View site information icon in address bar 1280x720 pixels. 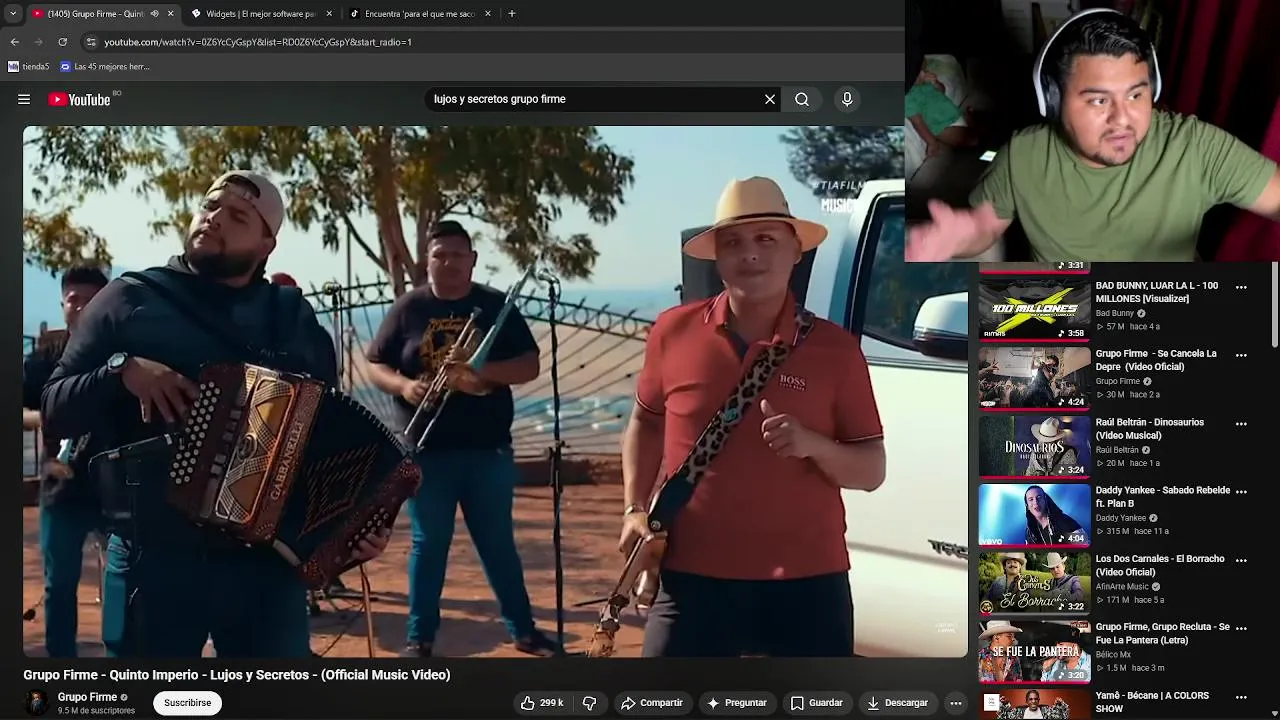[91, 42]
